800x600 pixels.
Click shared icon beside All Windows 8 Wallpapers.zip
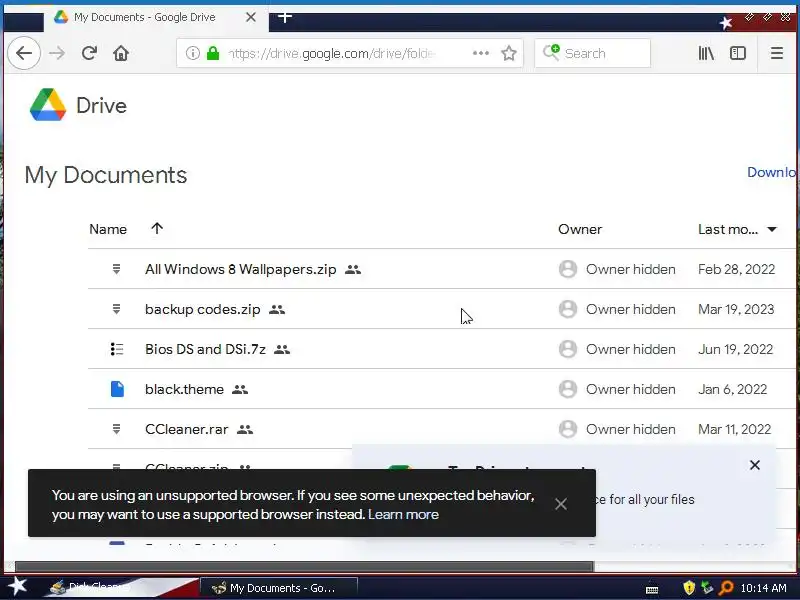click(x=353, y=269)
